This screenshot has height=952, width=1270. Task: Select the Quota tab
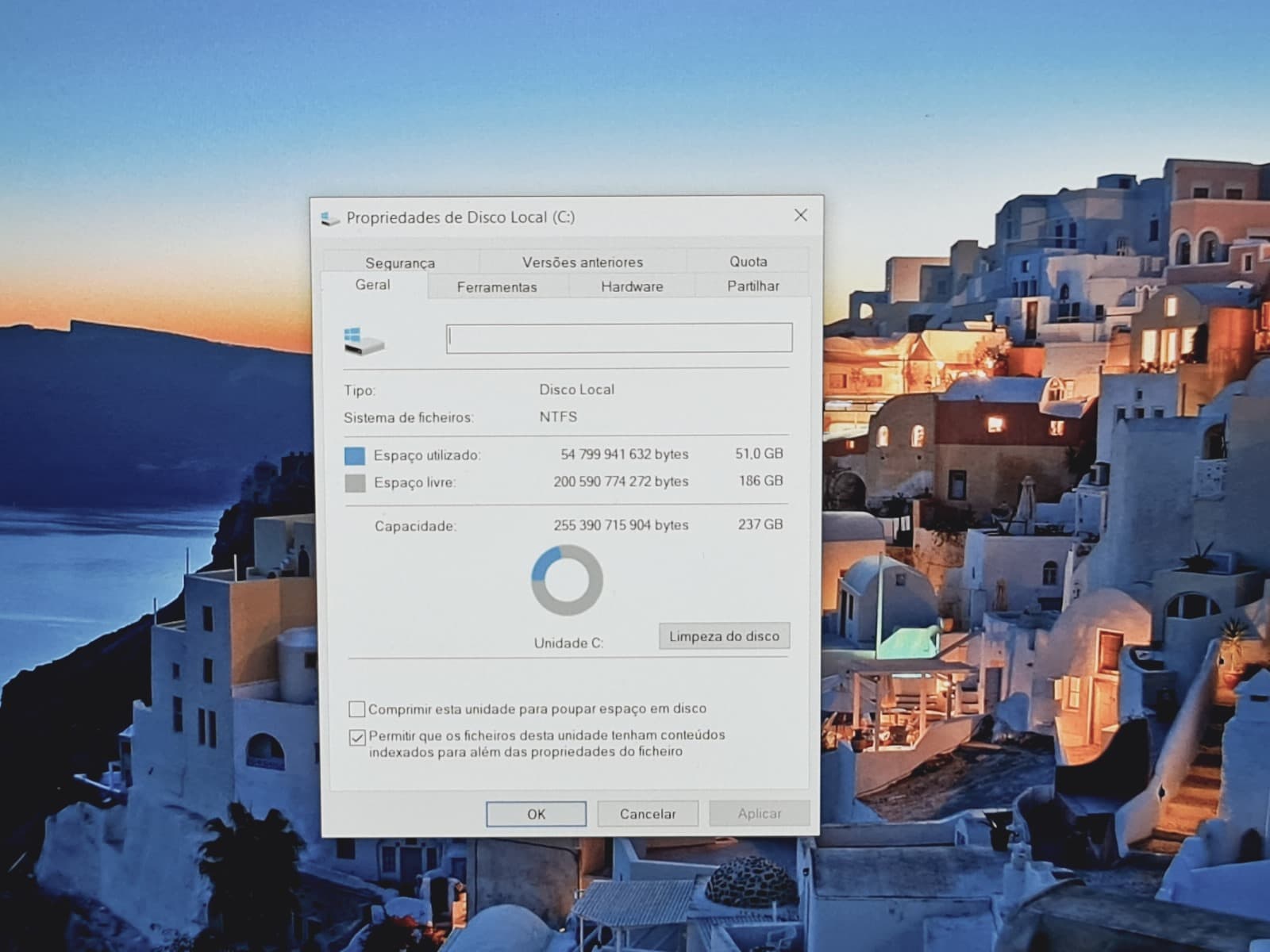pyautogui.click(x=748, y=261)
